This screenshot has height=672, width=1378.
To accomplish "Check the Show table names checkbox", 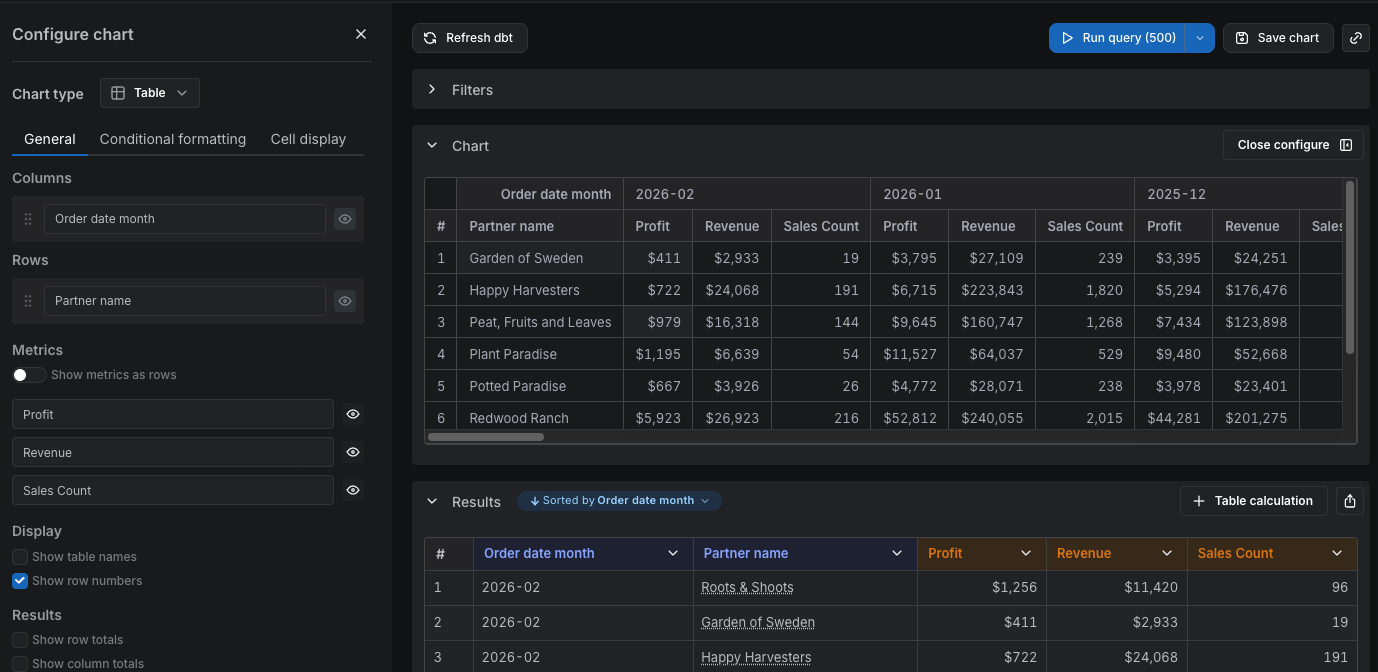I will click(20, 557).
